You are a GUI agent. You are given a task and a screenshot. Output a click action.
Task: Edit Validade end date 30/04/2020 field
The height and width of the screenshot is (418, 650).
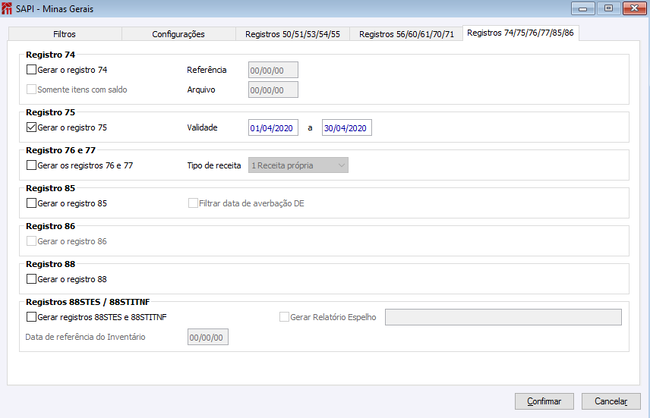tap(347, 128)
